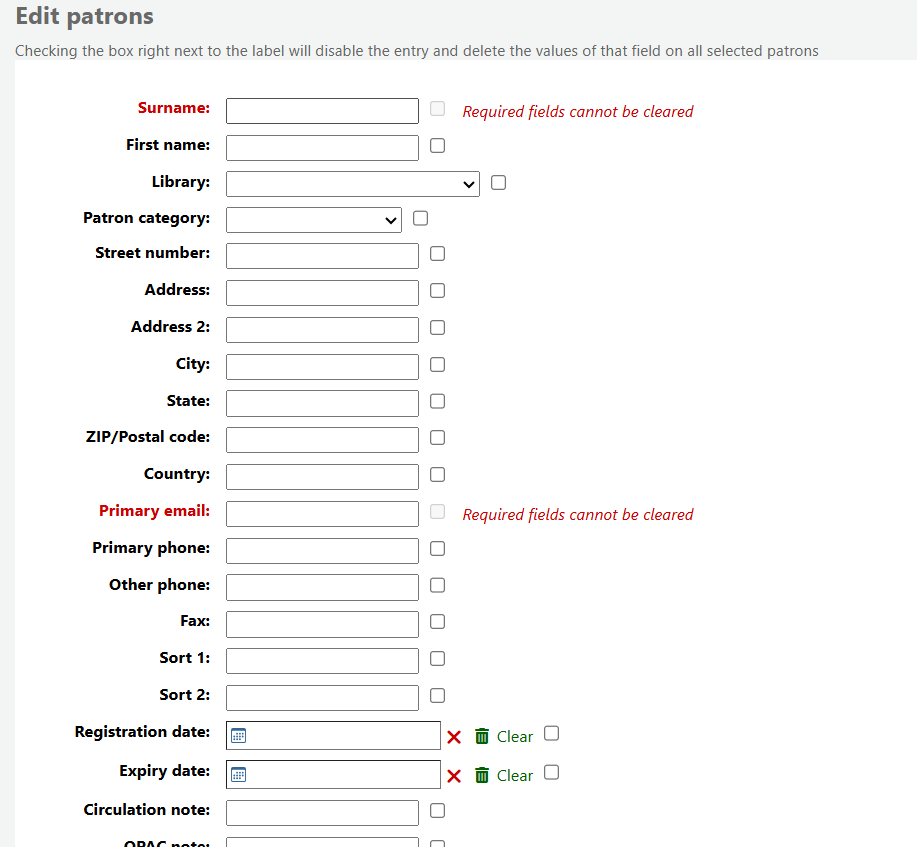Click the Clear link for Registration date
Image resolution: width=917 pixels, height=847 pixels.
[515, 737]
